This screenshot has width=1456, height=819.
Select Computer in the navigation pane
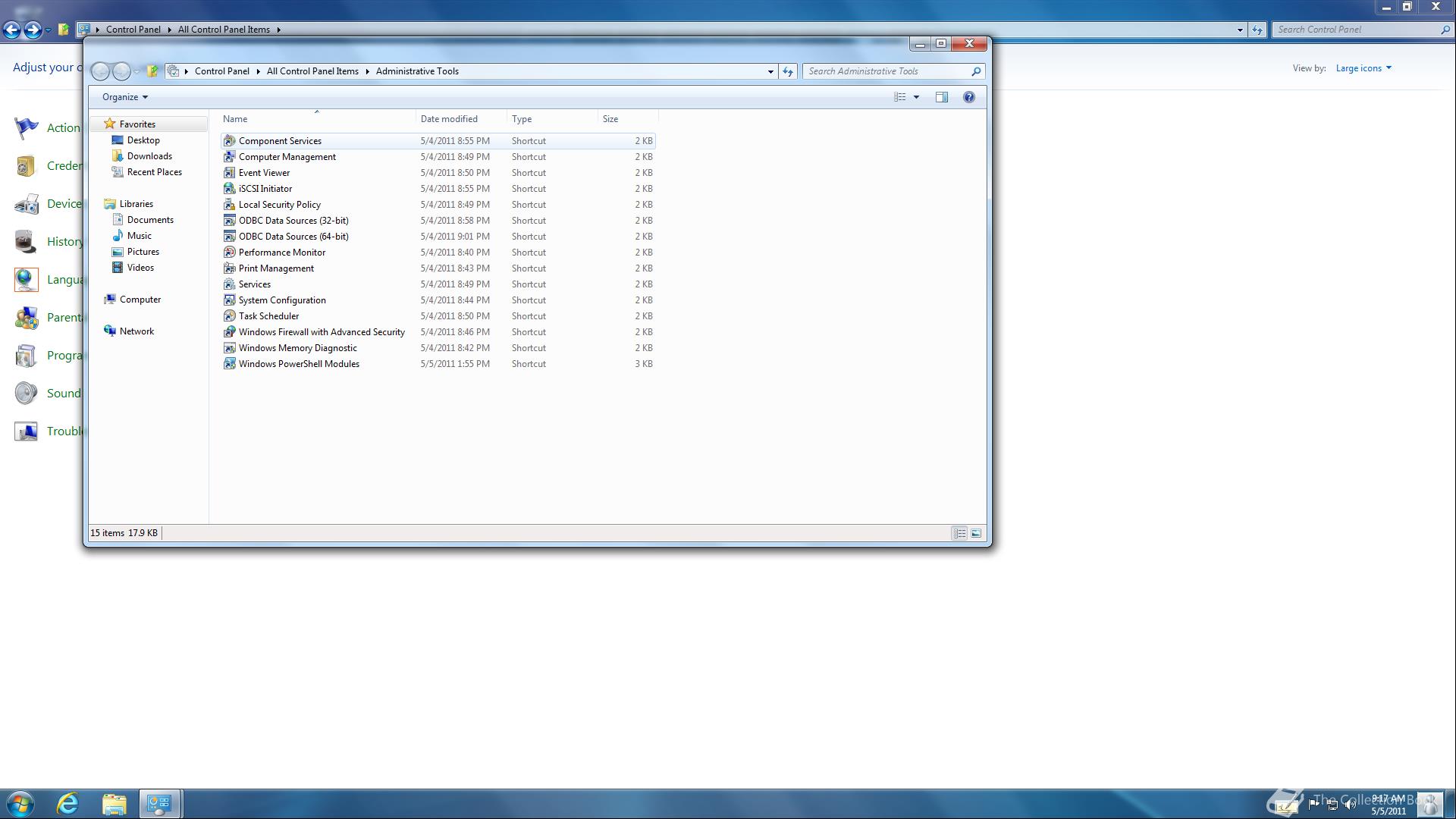140,300
